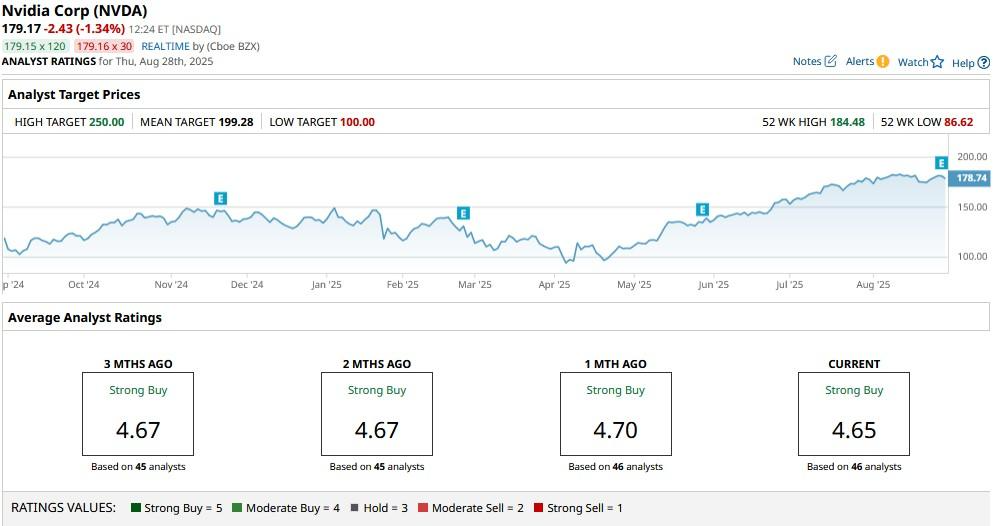Click the Aug '25 x-axis label

873,285
